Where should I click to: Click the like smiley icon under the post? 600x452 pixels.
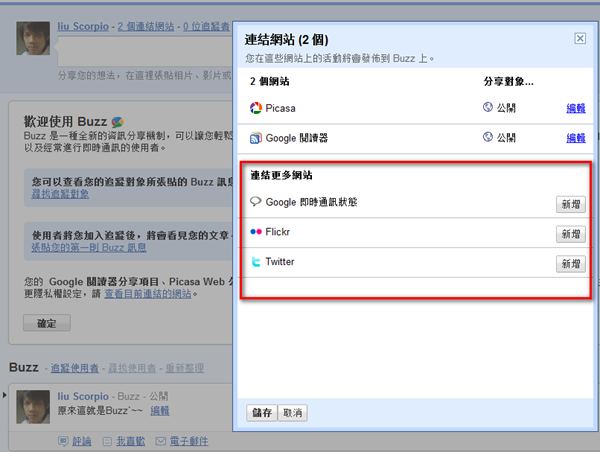pos(107,441)
